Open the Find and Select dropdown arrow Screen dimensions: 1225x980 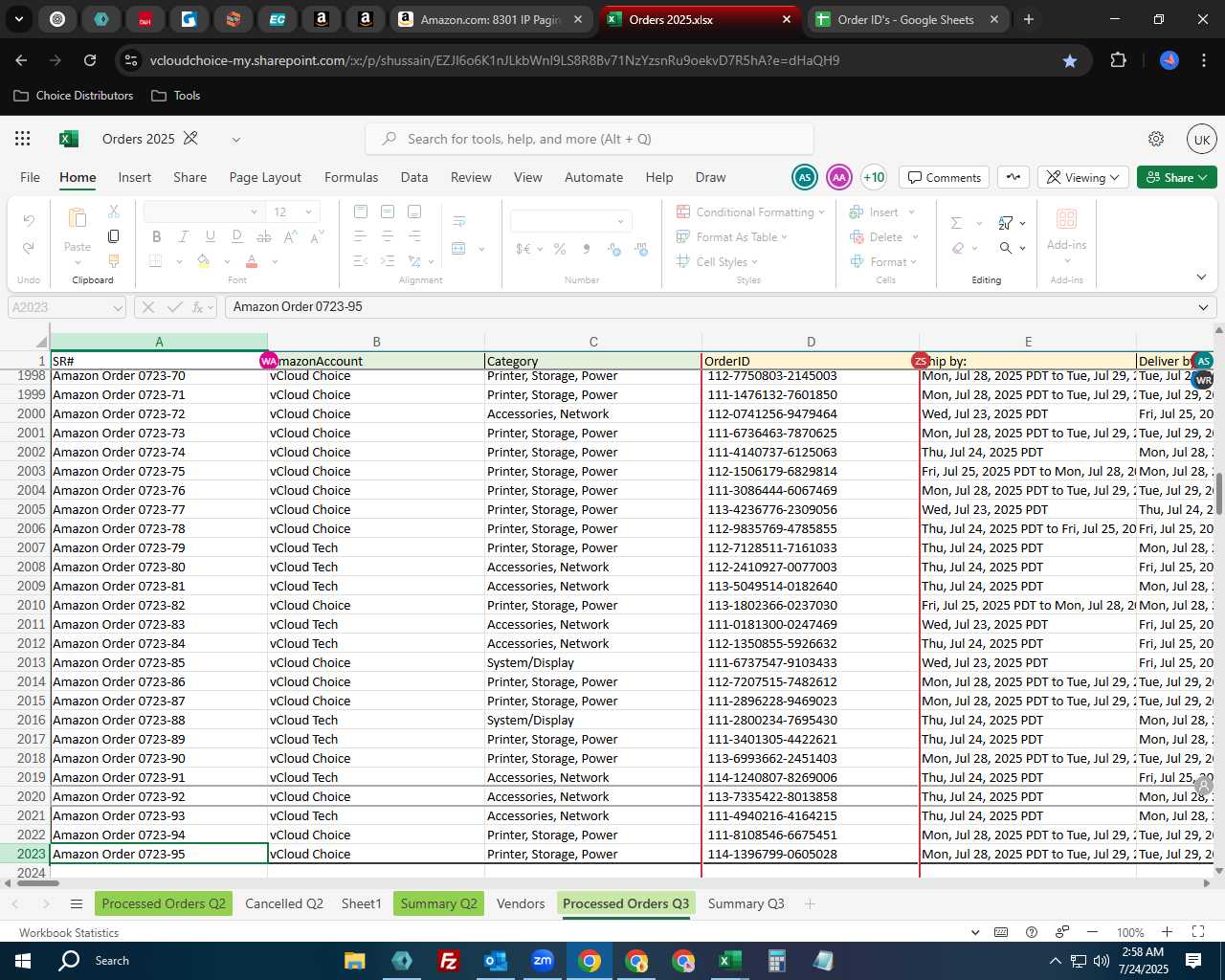point(1022,248)
